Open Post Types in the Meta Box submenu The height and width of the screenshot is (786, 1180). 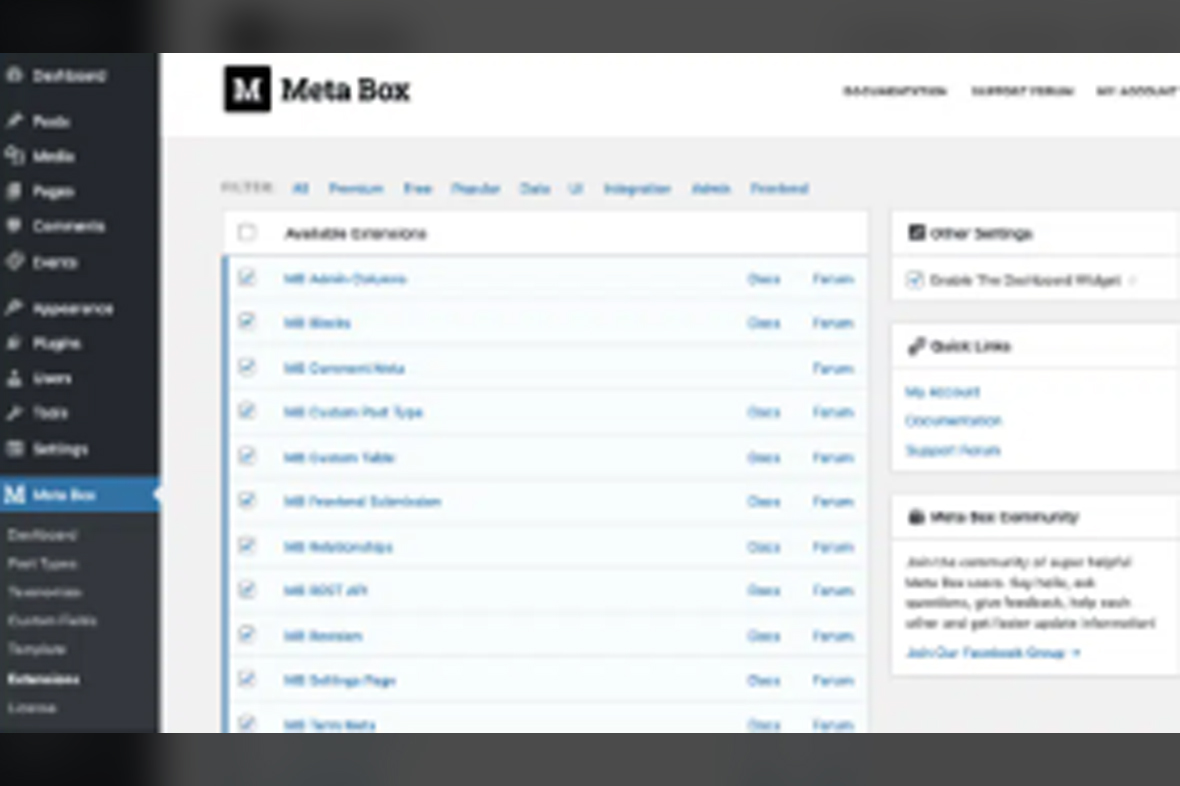tap(42, 563)
